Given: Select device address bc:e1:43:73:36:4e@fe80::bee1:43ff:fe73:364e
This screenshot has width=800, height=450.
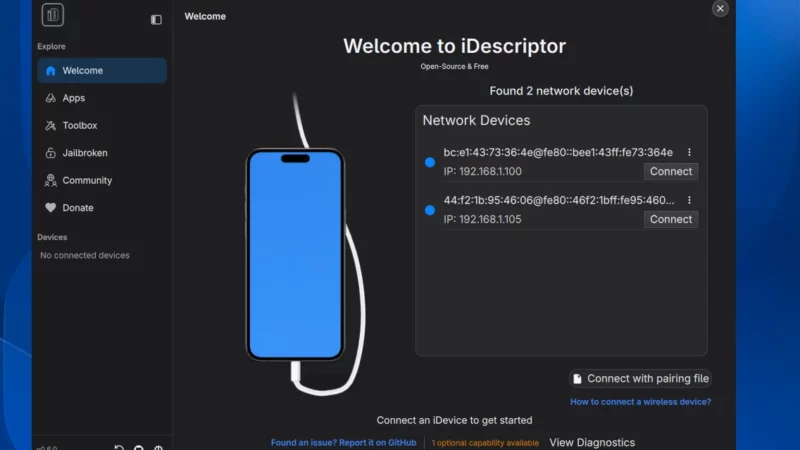Looking at the screenshot, I should (x=558, y=152).
